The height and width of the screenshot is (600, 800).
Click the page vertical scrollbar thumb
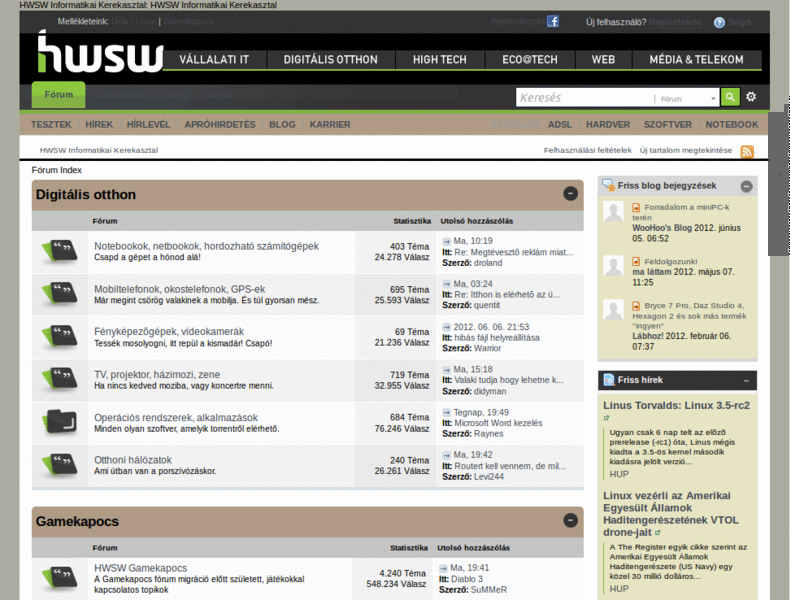(x=779, y=183)
